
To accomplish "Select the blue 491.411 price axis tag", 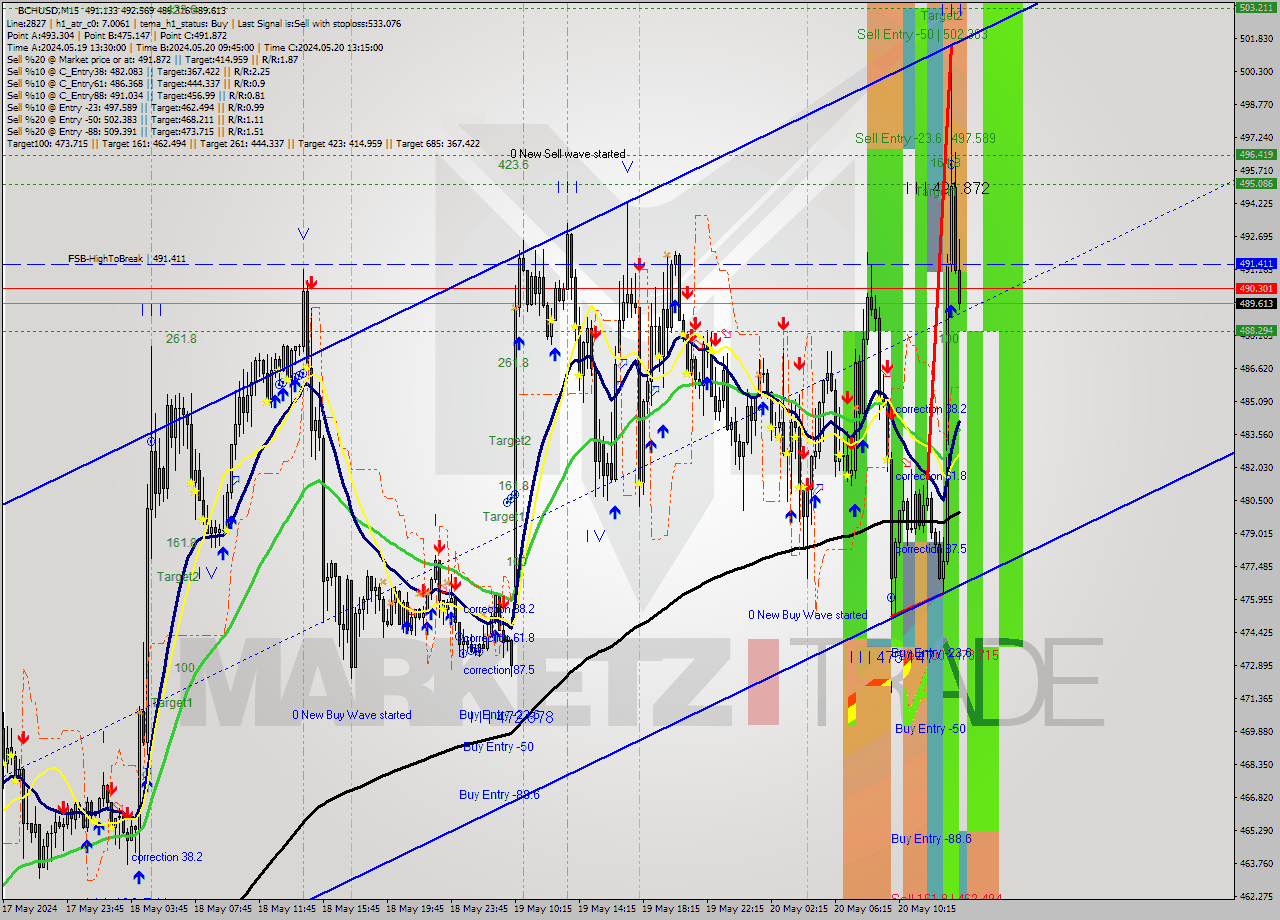I will [x=1256, y=264].
